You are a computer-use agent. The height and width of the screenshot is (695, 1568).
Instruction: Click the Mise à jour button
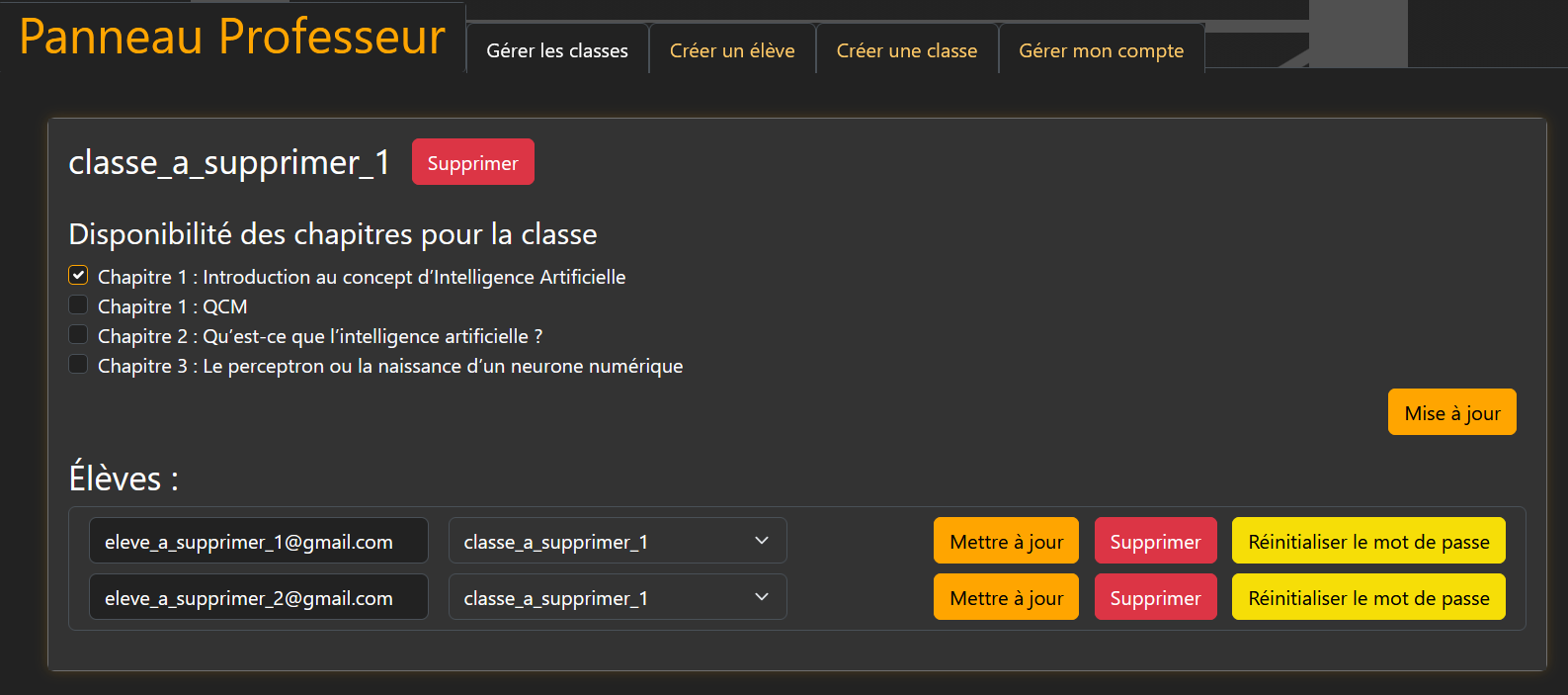click(1452, 412)
